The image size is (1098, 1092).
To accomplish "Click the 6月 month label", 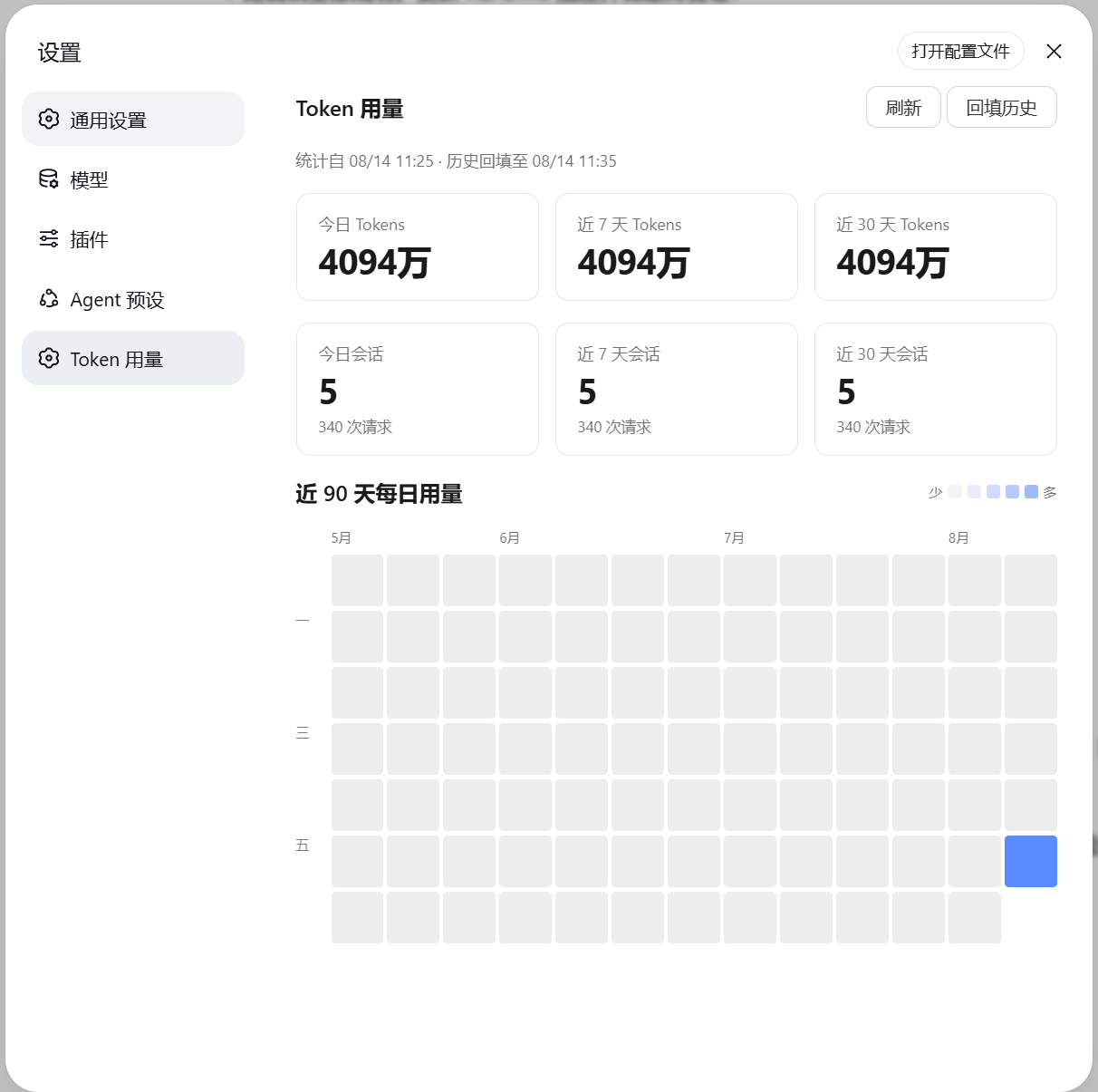I will (510, 537).
